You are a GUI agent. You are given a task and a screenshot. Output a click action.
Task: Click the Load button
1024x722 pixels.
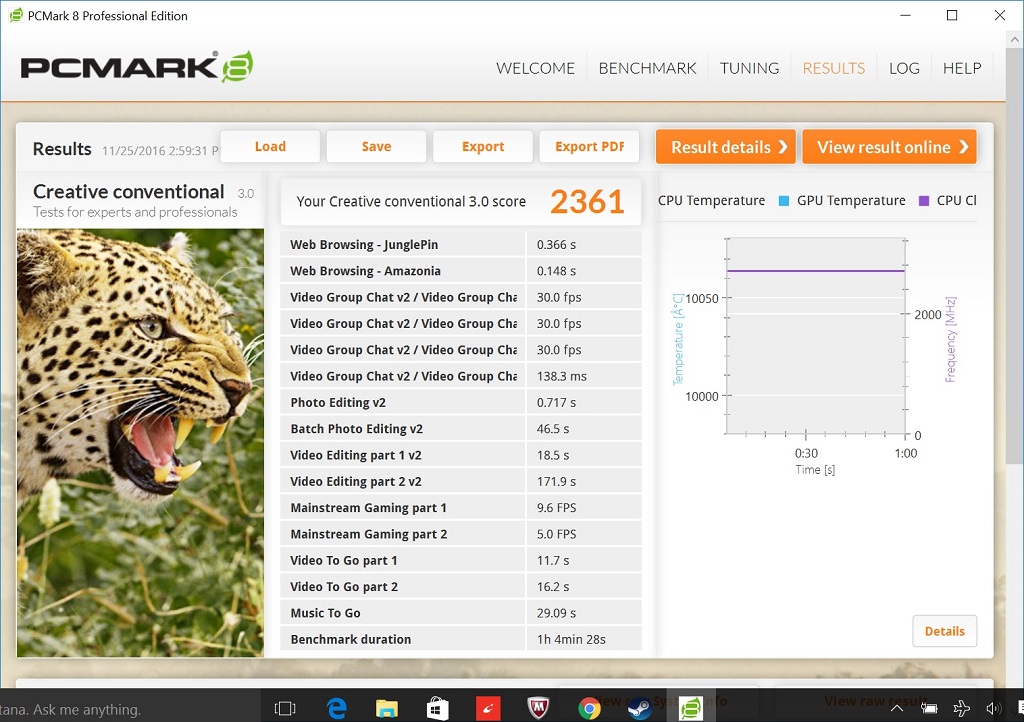pyautogui.click(x=270, y=146)
